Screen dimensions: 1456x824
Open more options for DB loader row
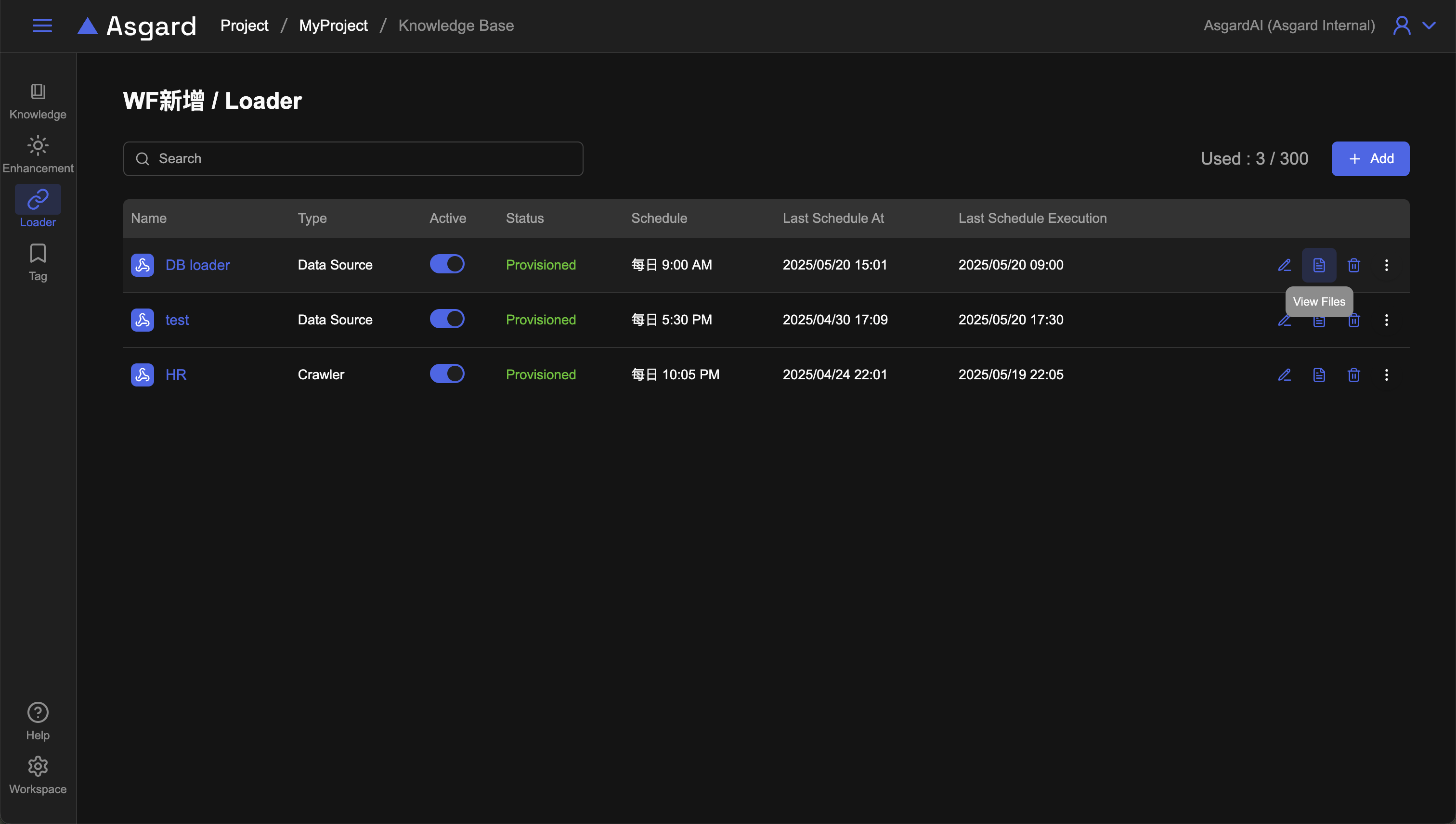click(1386, 265)
